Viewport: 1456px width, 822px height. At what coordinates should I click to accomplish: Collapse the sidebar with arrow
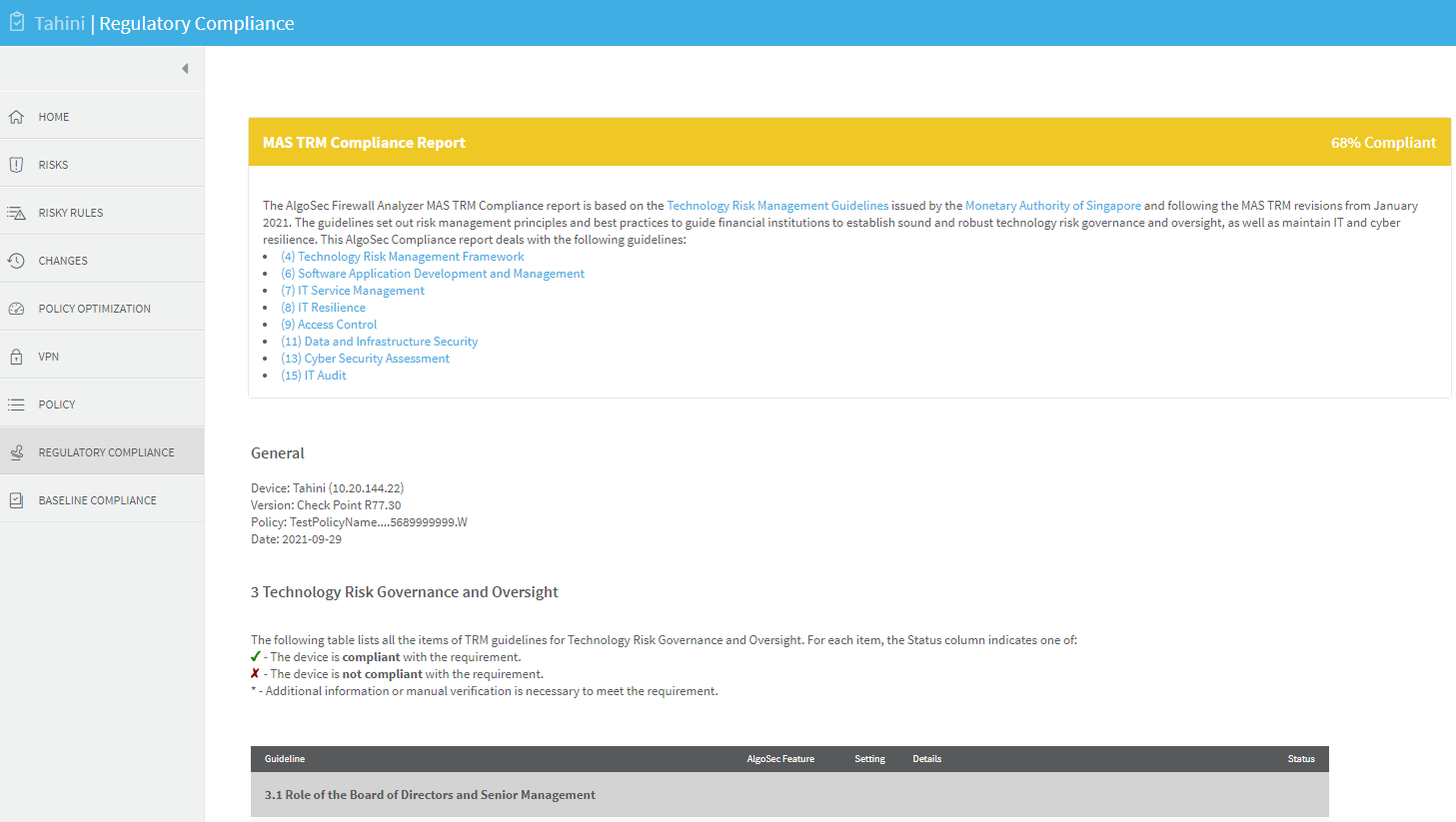[x=185, y=69]
